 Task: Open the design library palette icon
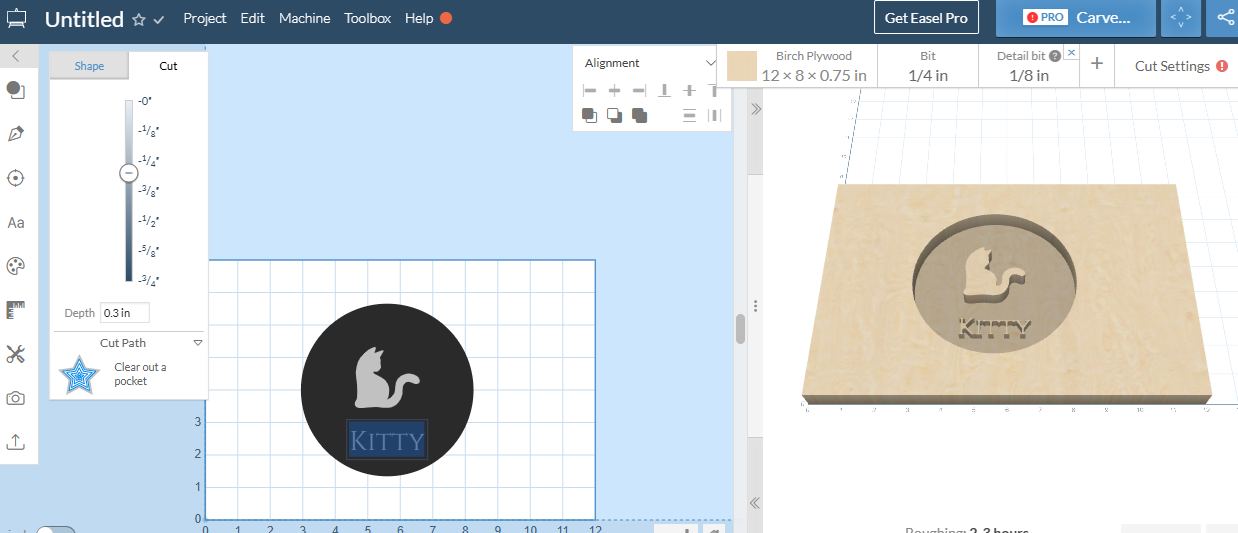click(15, 266)
